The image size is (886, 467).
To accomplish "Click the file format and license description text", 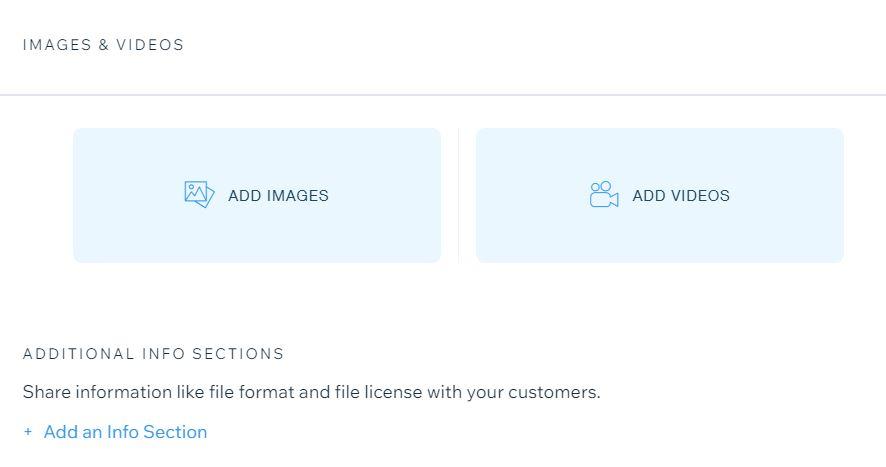I will click(x=311, y=392).
